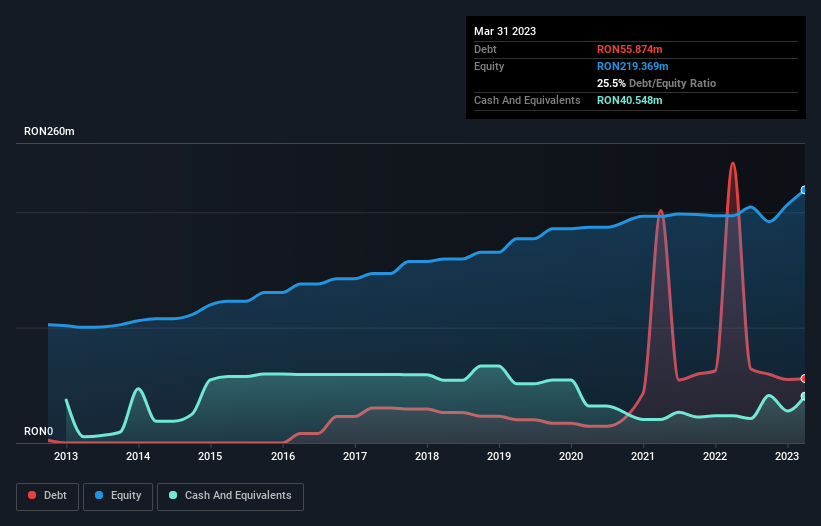The height and width of the screenshot is (526, 821).
Task: Click the 2020 x-axis label
Action: [571, 456]
